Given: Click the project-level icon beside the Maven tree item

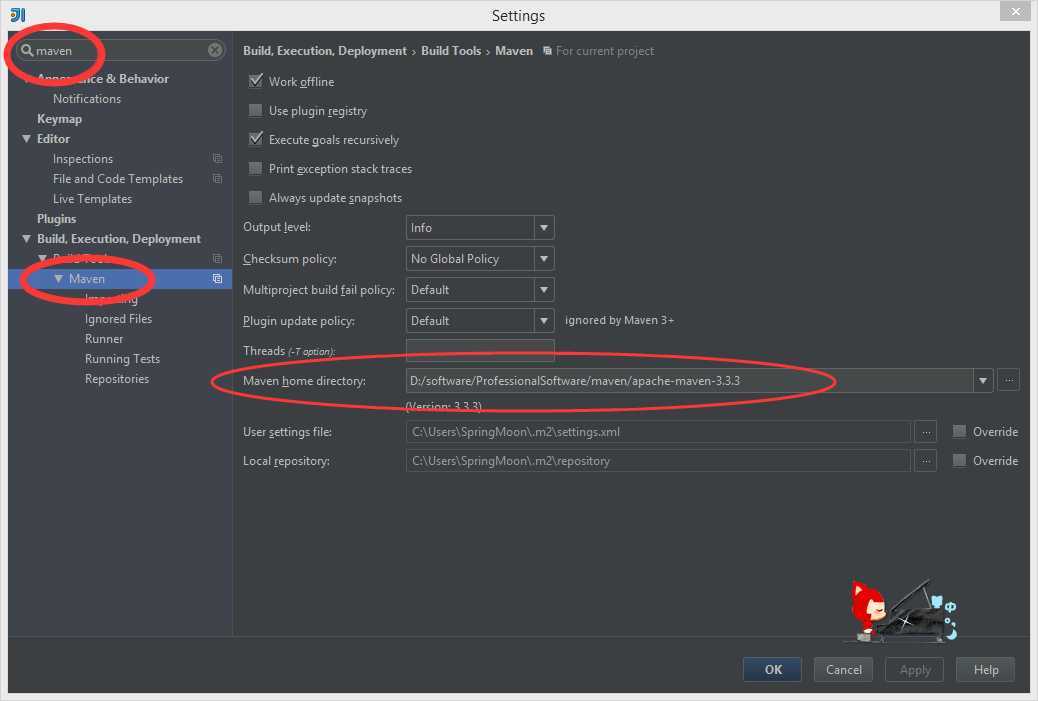Looking at the screenshot, I should point(217,279).
